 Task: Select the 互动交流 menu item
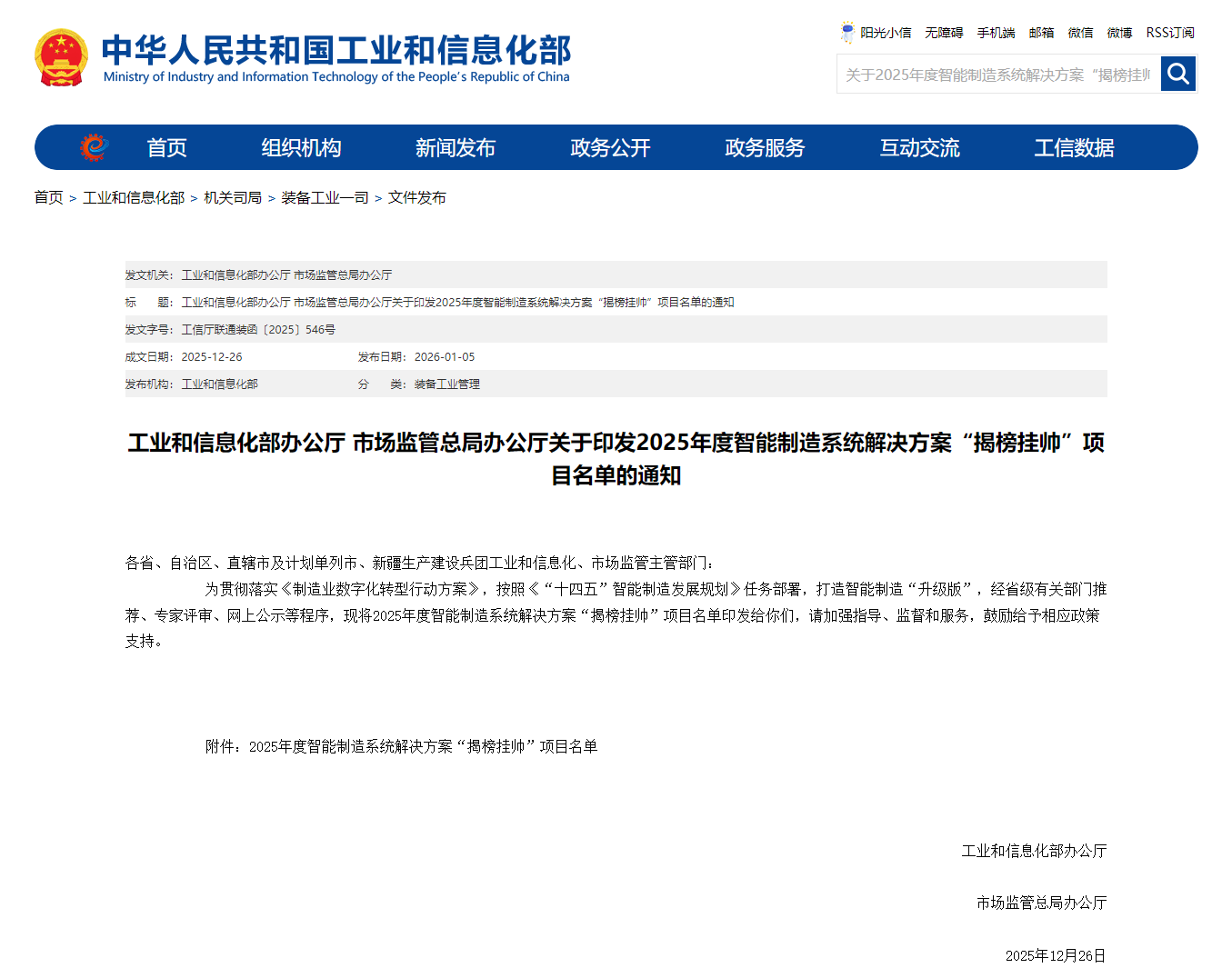(x=919, y=148)
